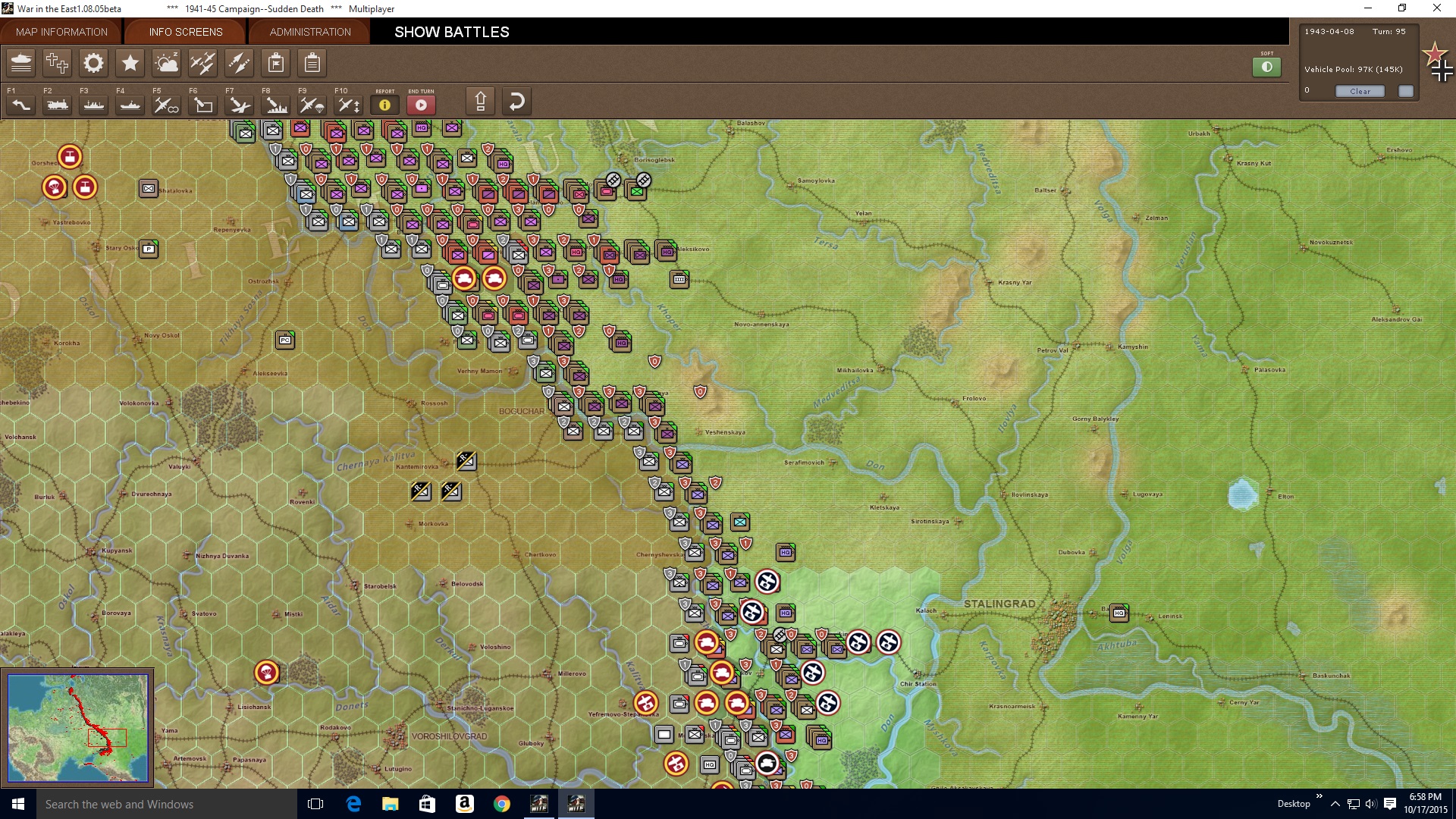The width and height of the screenshot is (1456, 819).
Task: Click the Kamyshin town on the map
Action: point(1133,347)
